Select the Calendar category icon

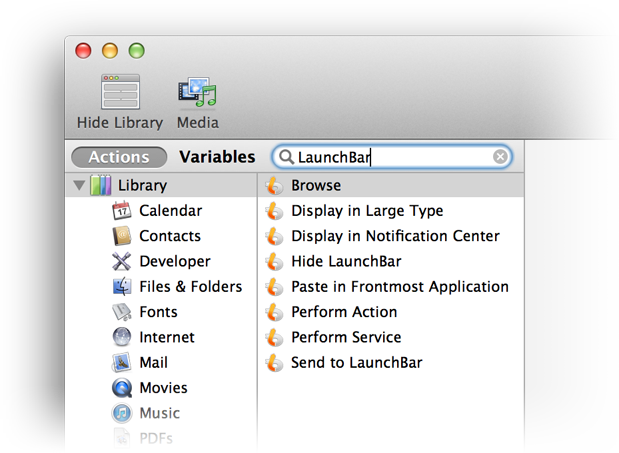tap(122, 211)
